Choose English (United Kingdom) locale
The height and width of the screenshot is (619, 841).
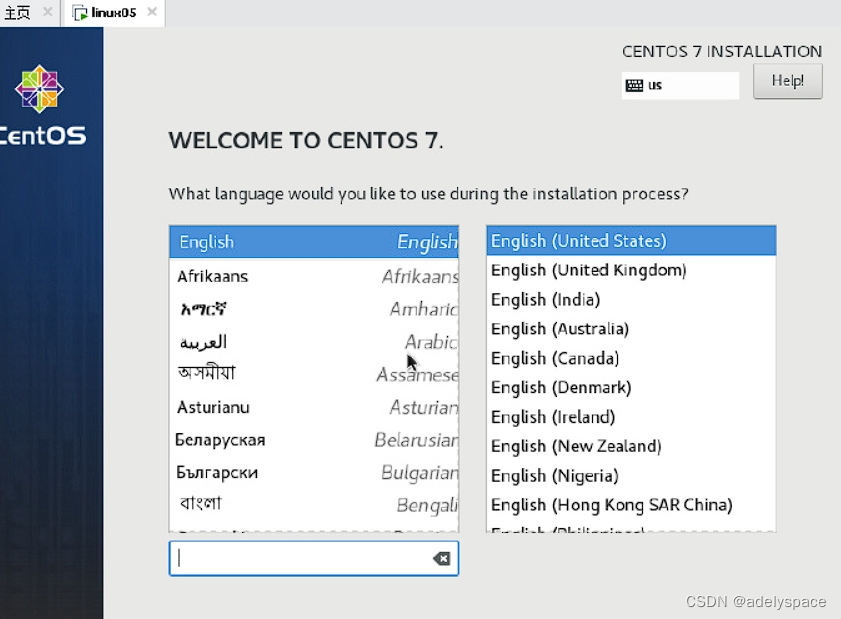pyautogui.click(x=631, y=270)
